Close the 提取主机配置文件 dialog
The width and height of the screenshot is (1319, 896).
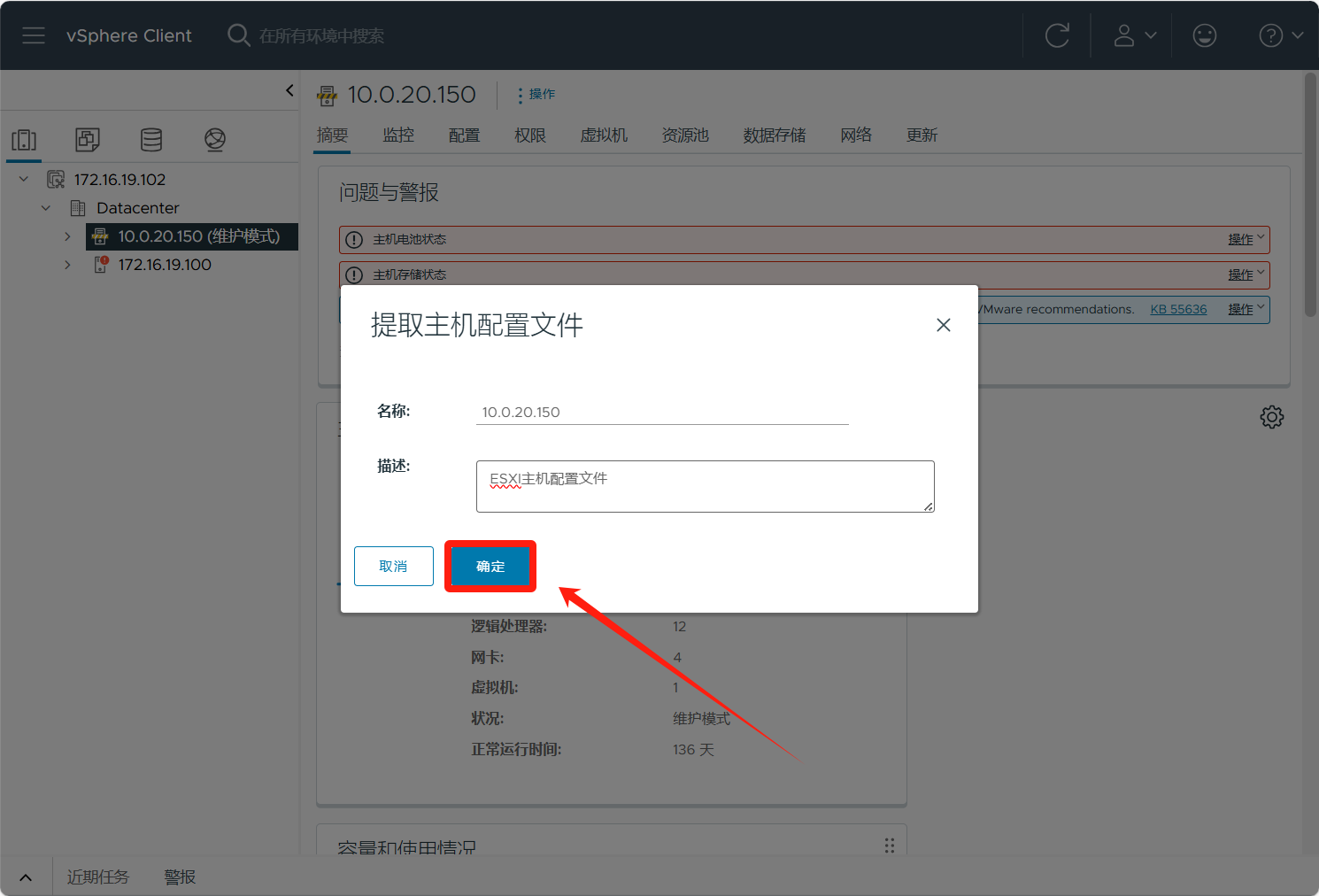[x=943, y=325]
